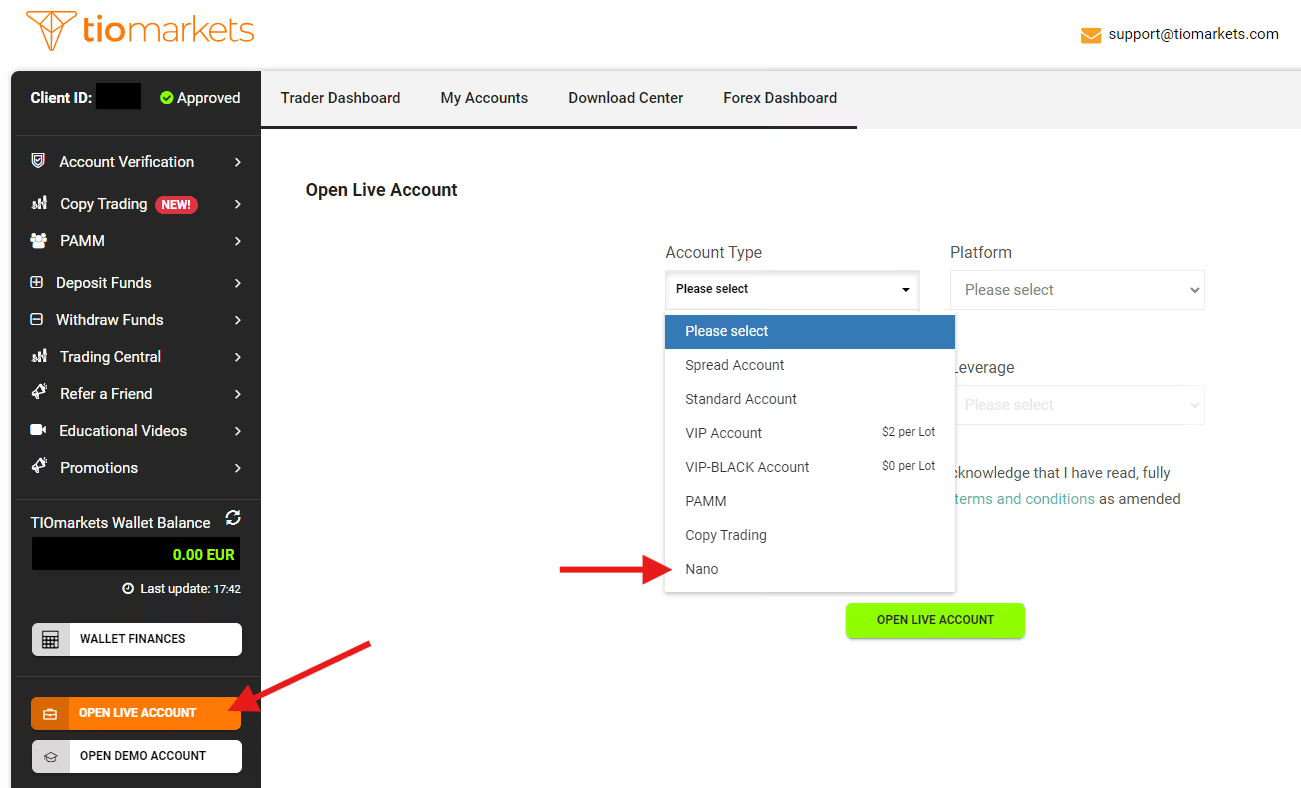
Task: Open the terms and conditions link
Action: pyautogui.click(x=1023, y=497)
